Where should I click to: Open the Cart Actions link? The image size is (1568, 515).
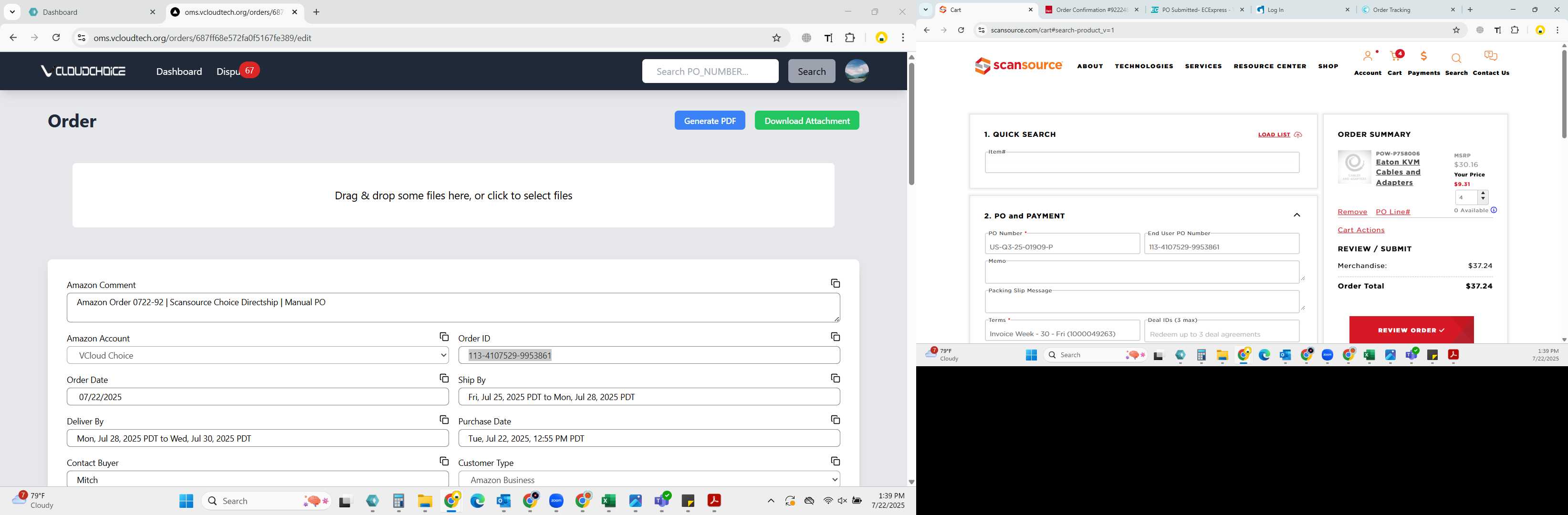pos(1360,230)
